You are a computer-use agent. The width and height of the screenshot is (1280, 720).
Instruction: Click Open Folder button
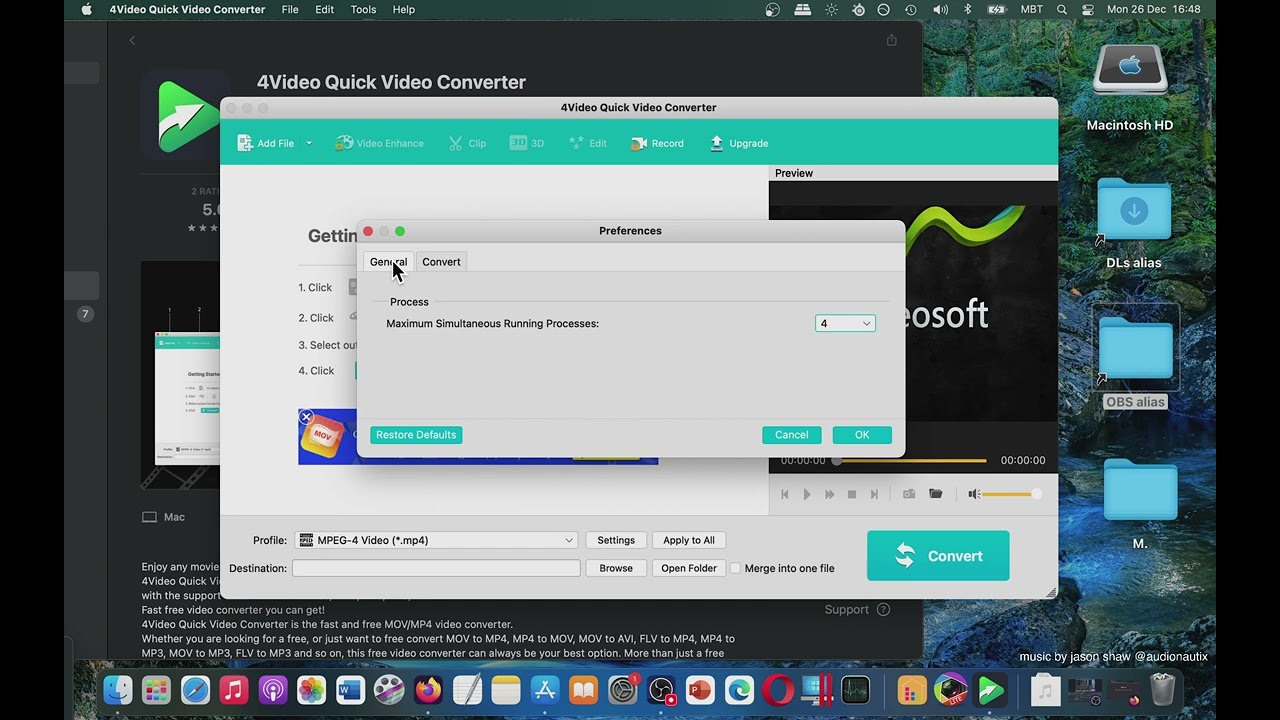pyautogui.click(x=689, y=568)
